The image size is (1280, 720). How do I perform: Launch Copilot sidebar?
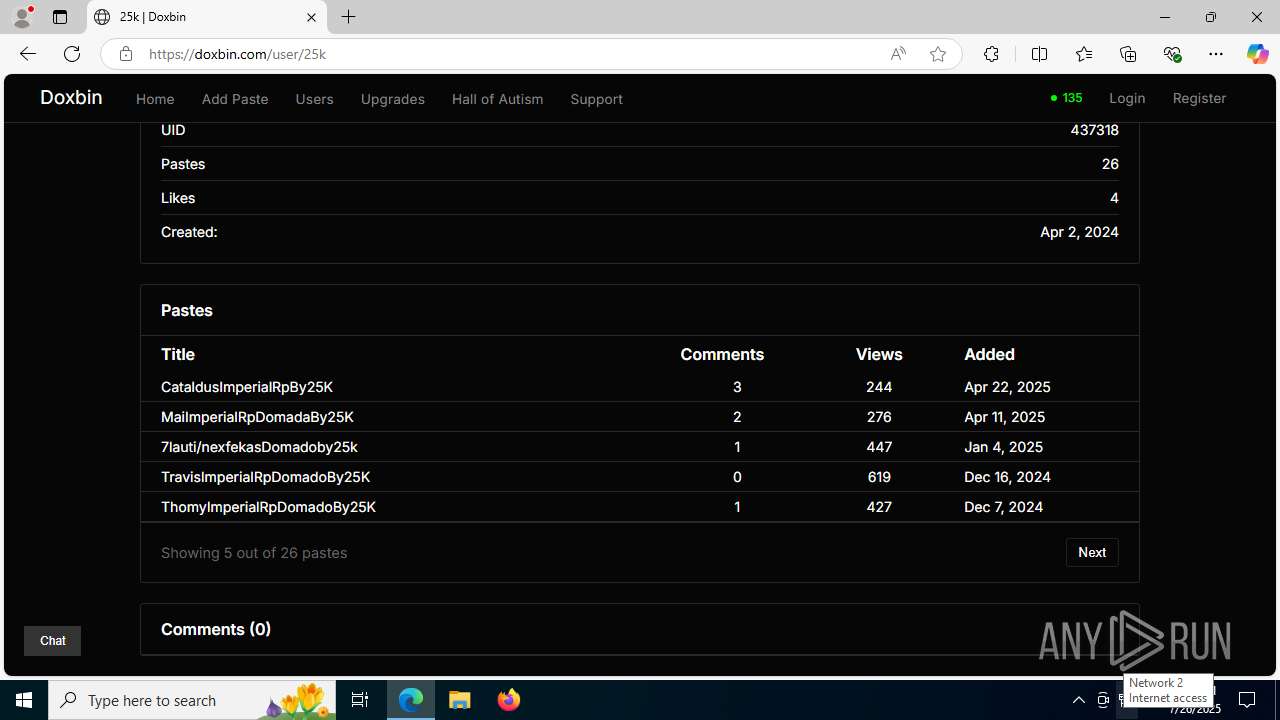1257,54
